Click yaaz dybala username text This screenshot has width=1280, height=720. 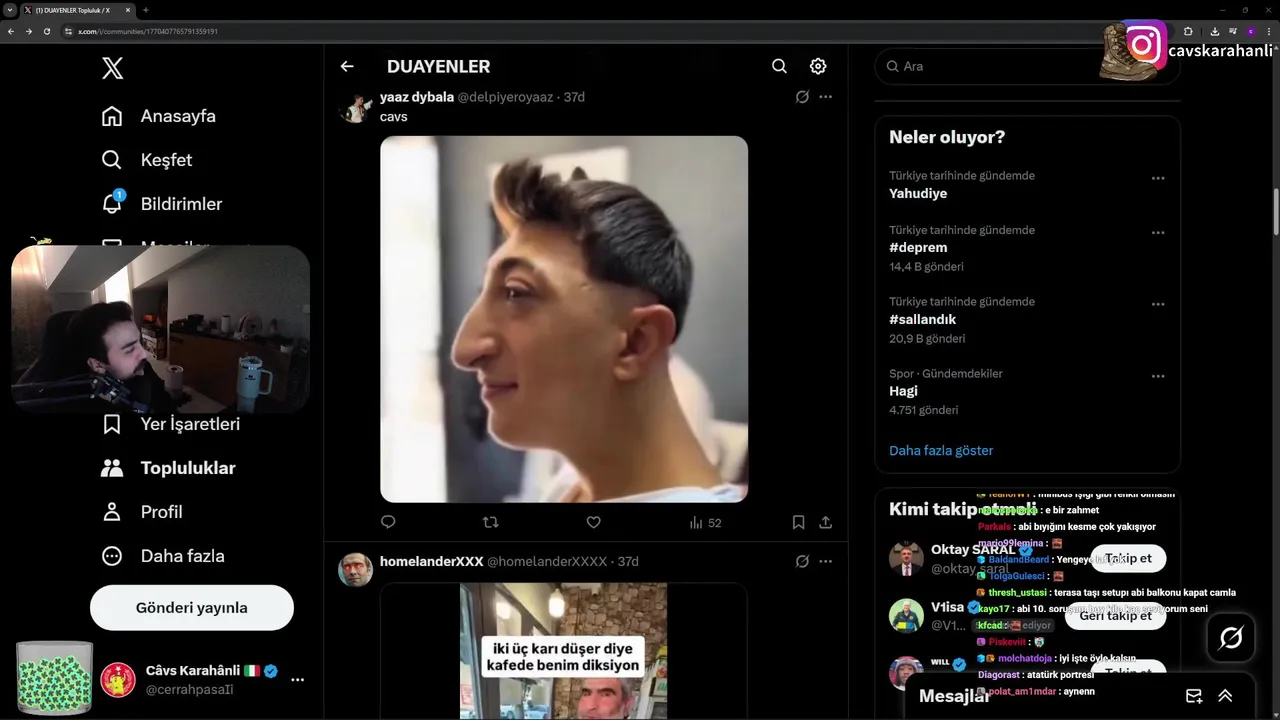(x=417, y=97)
